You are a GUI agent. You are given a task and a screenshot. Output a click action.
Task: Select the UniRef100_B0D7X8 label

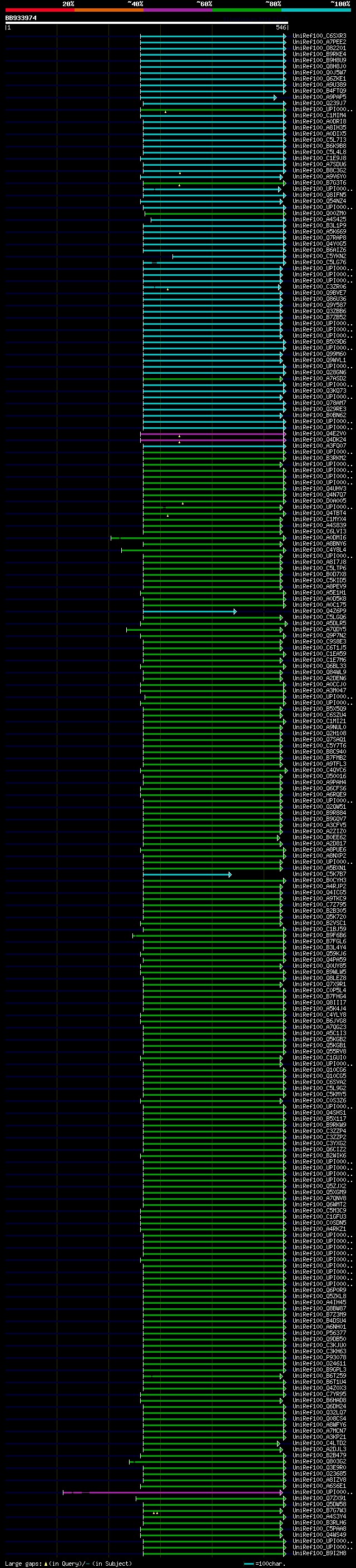319,574
